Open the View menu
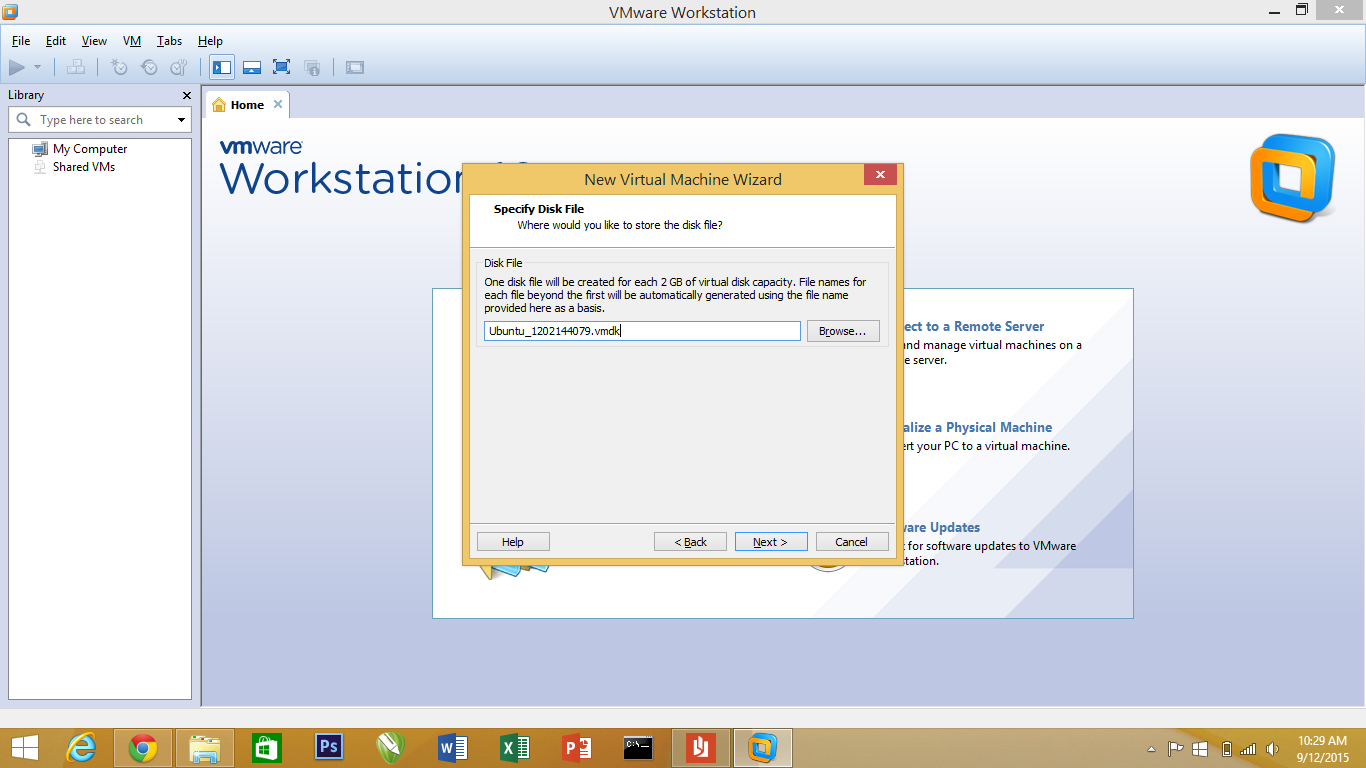This screenshot has height=768, width=1366. click(94, 41)
